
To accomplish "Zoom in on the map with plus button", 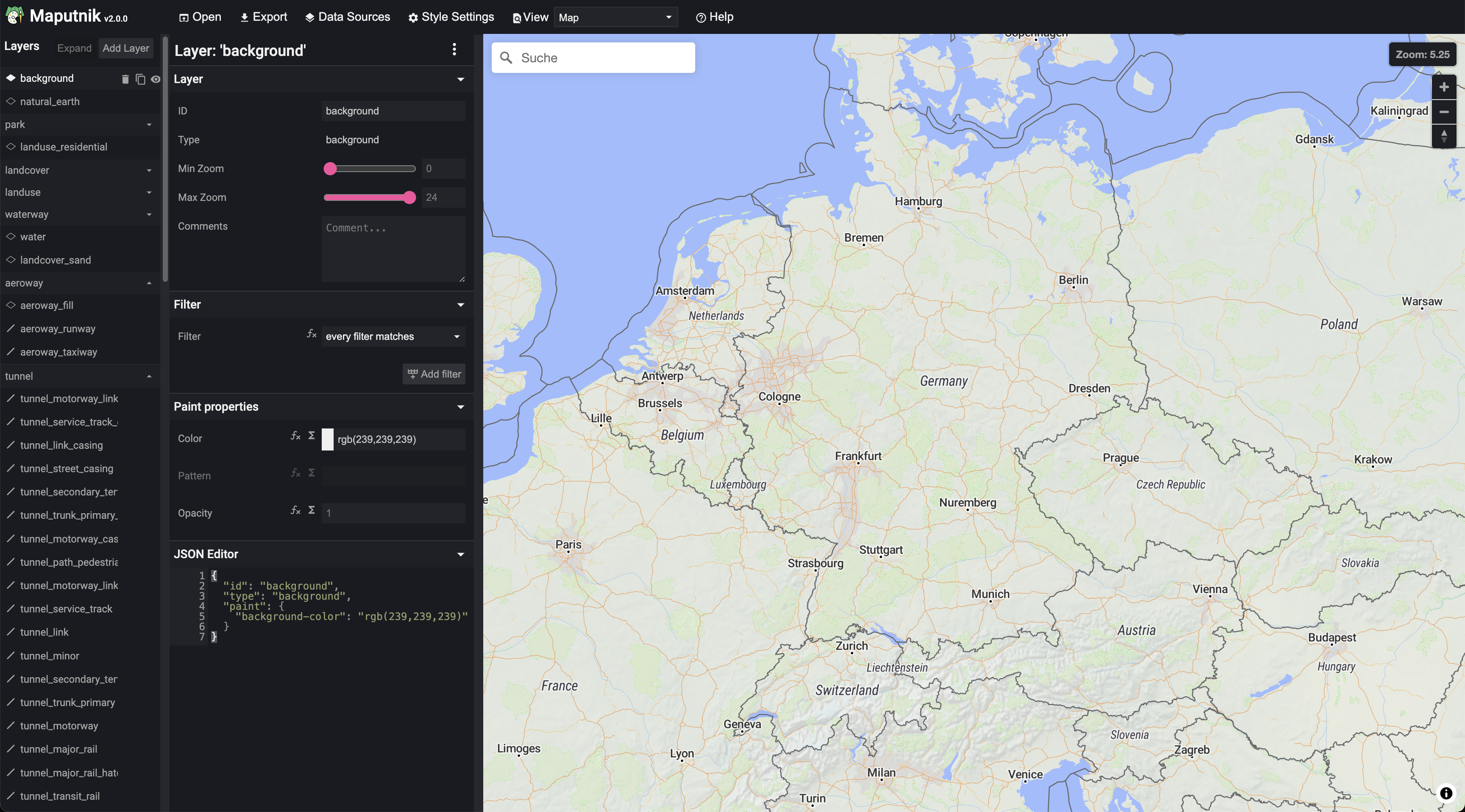I will (x=1443, y=87).
